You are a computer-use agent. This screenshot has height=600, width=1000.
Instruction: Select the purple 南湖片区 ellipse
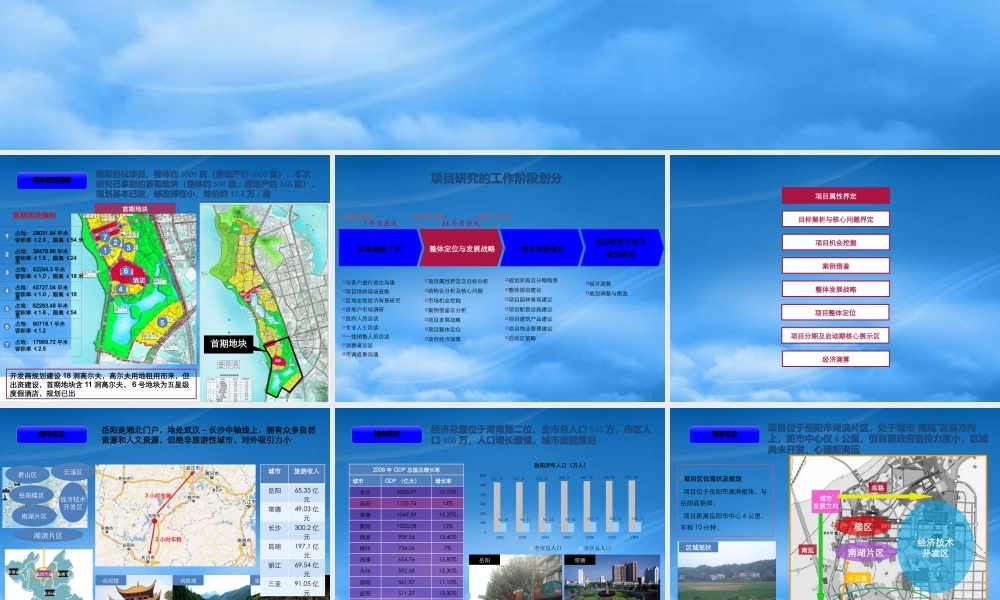coord(865,552)
